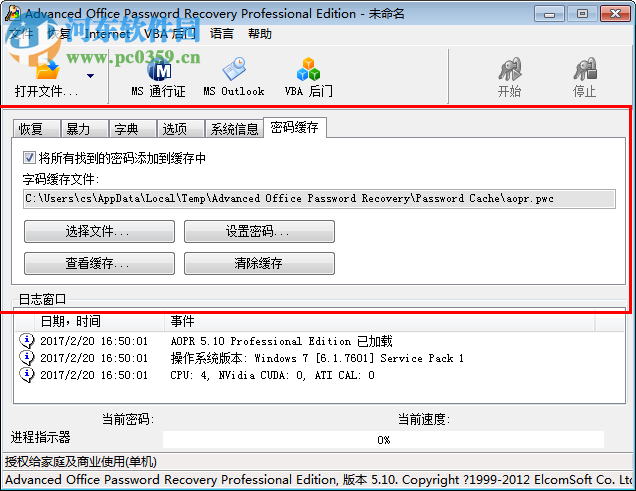Open the 帮助 menu

tap(260, 34)
